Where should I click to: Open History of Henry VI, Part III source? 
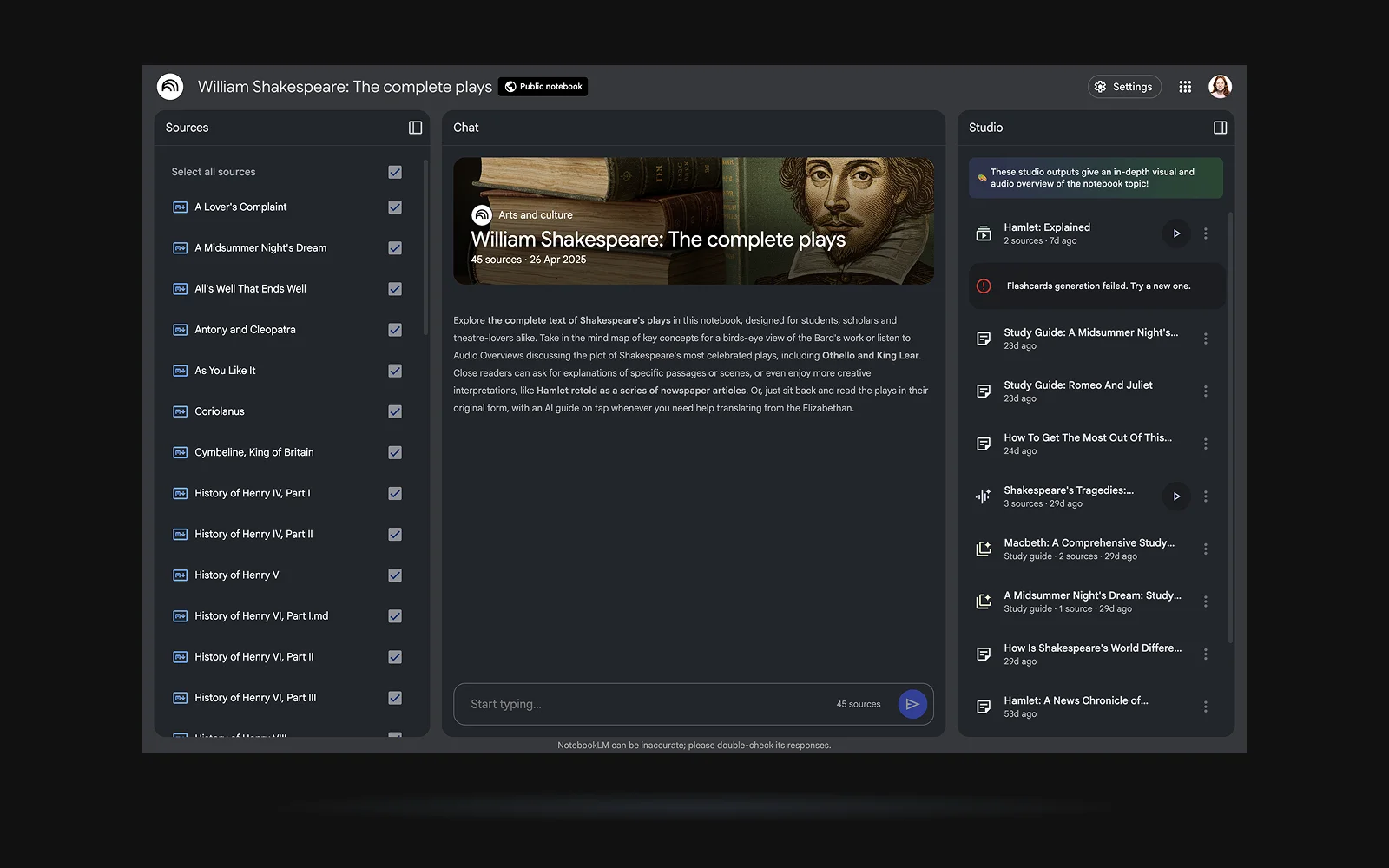(x=255, y=698)
